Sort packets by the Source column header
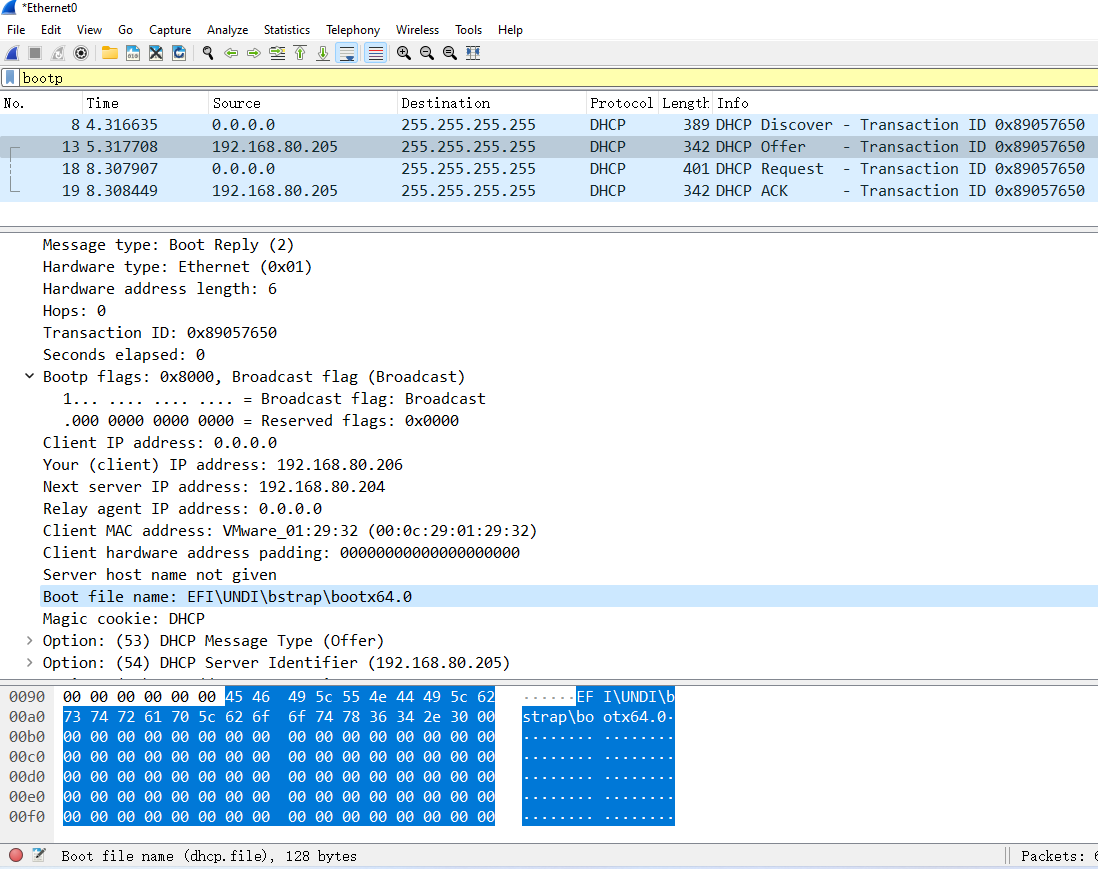This screenshot has width=1098, height=869. (x=236, y=103)
